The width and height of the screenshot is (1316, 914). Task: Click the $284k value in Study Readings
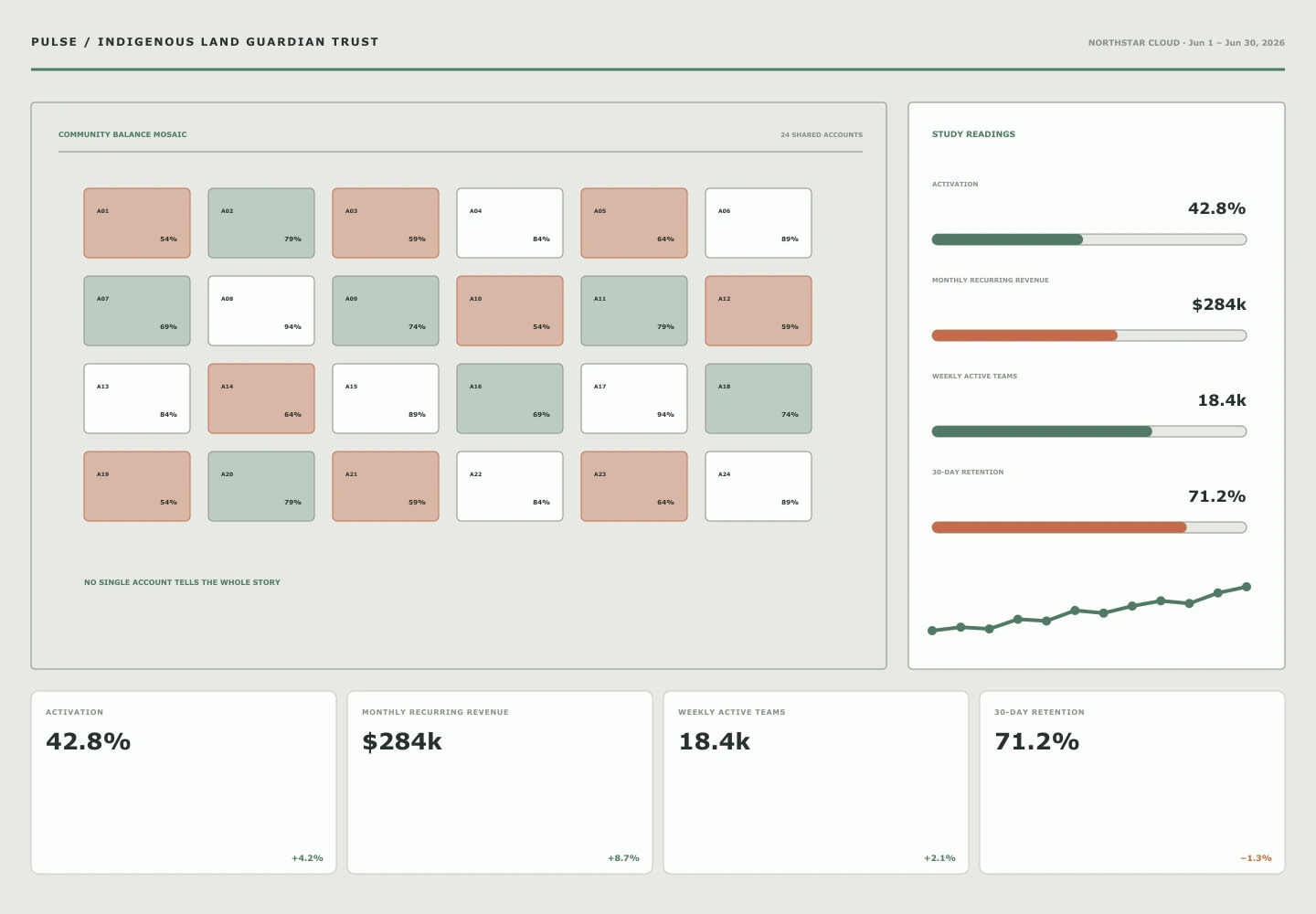(1219, 304)
